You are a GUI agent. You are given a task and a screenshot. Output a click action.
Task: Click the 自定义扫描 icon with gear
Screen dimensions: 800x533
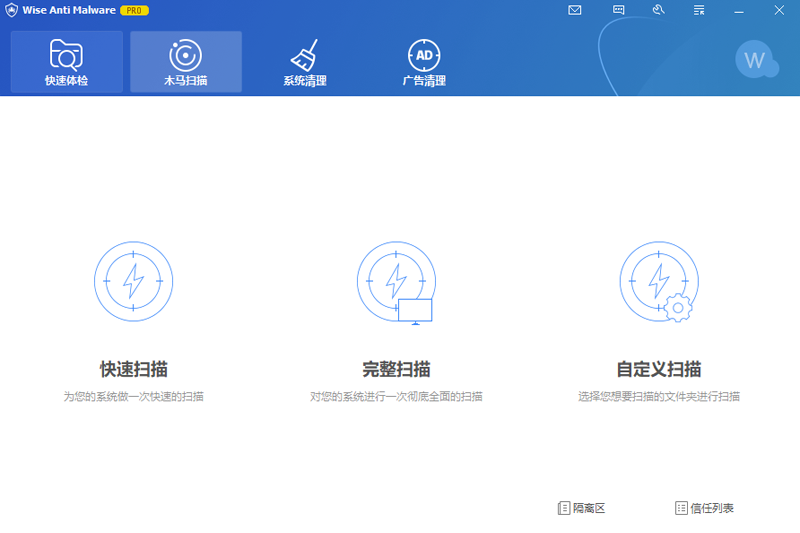(x=659, y=281)
